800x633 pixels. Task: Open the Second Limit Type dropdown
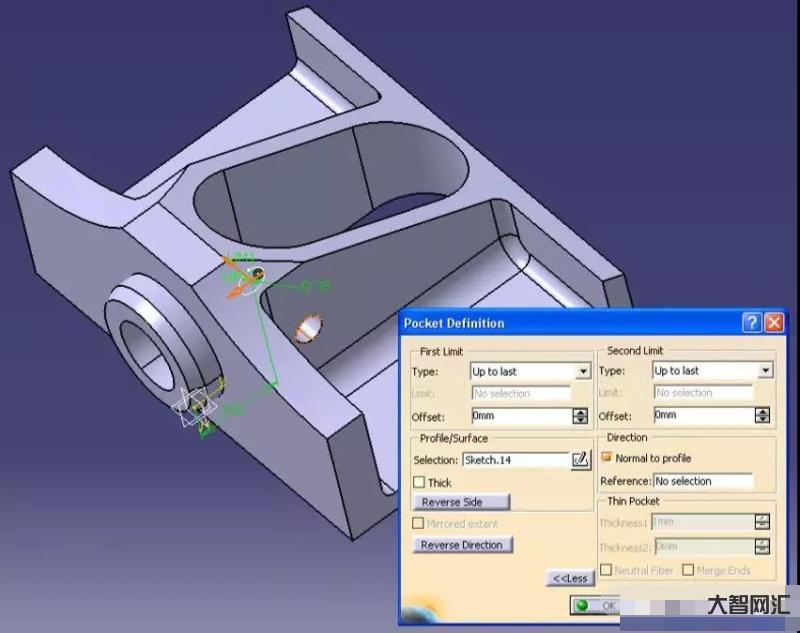pyautogui.click(x=765, y=370)
